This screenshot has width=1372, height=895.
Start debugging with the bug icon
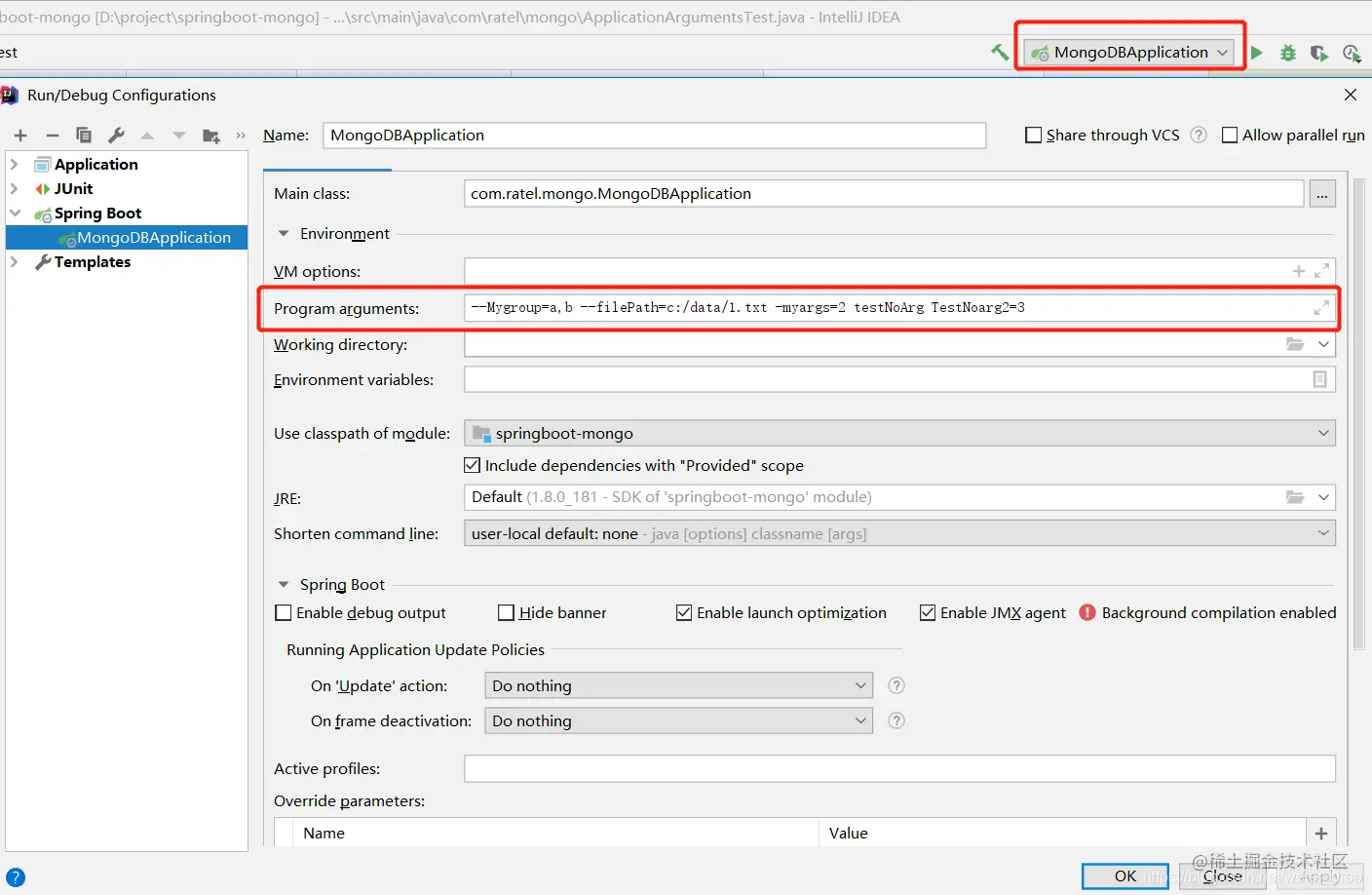tap(1288, 53)
